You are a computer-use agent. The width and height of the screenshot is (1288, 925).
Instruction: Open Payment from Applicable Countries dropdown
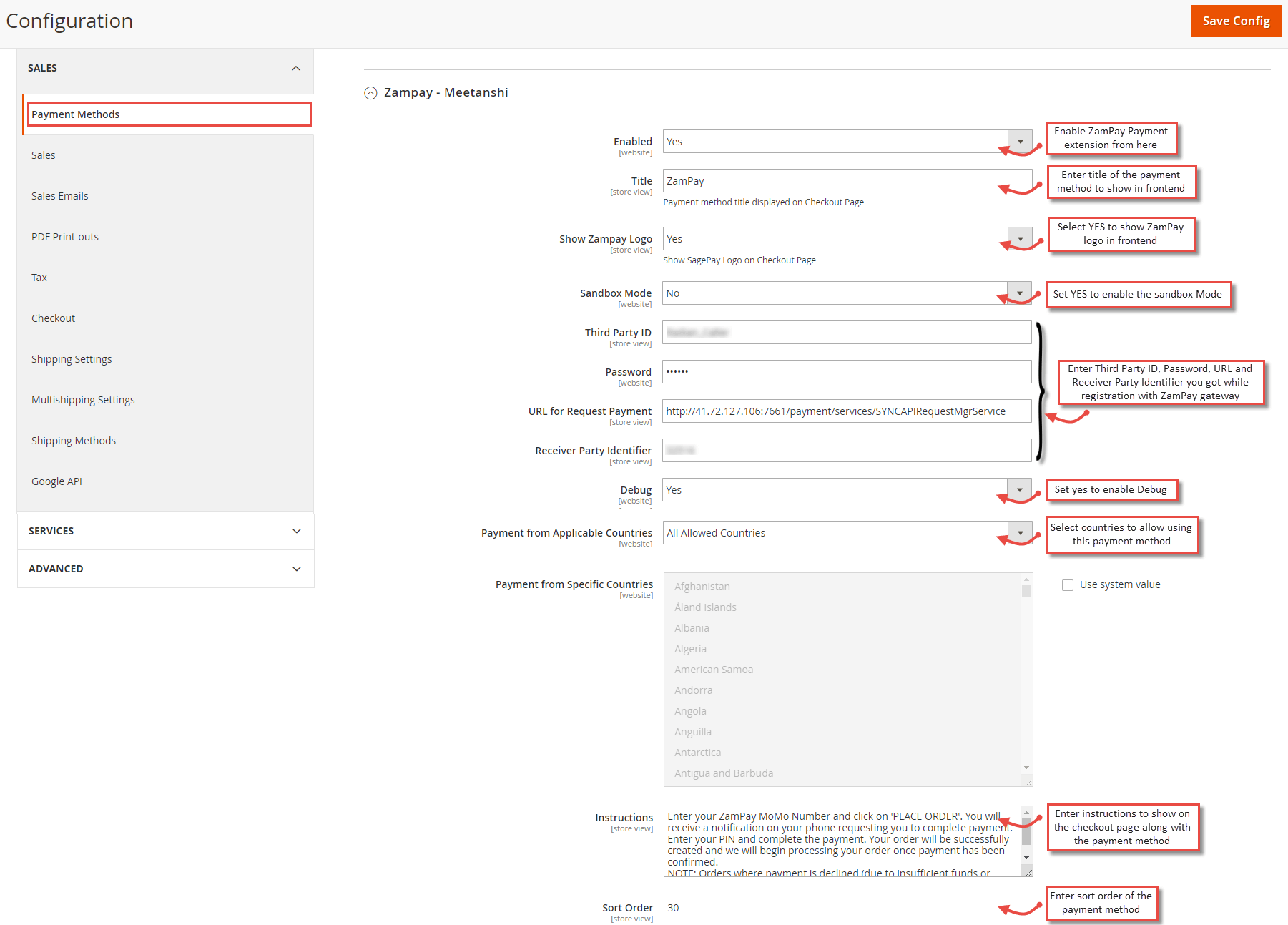[847, 533]
